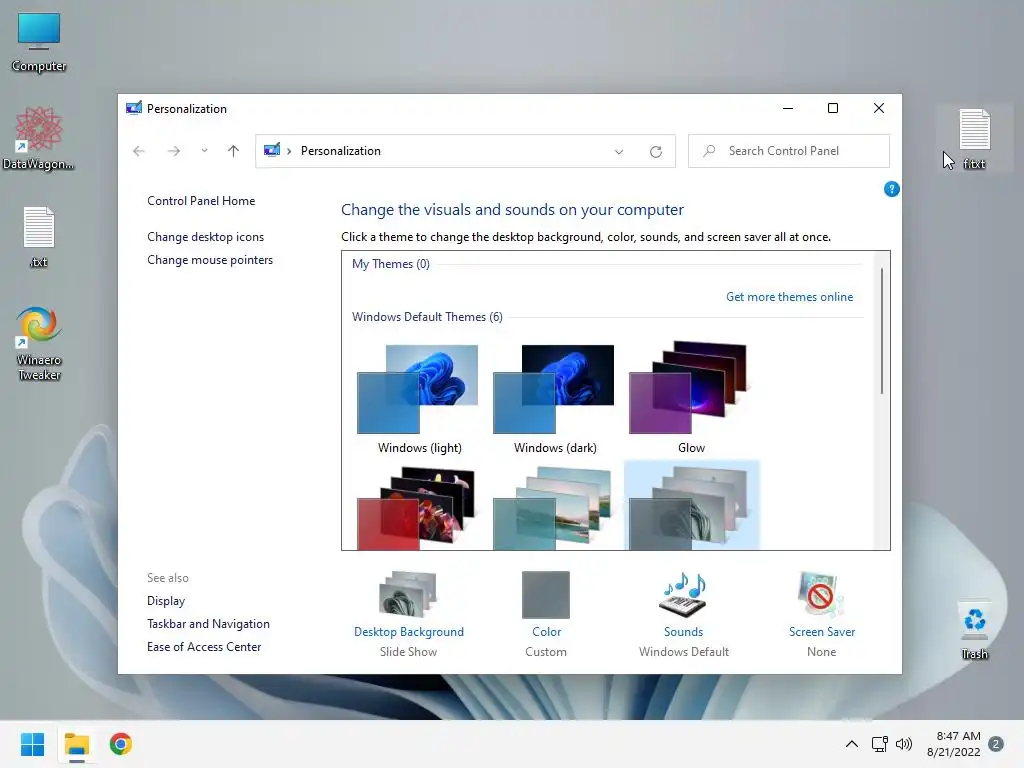Image resolution: width=1024 pixels, height=768 pixels.
Task: Expand address bar history dropdown
Action: (618, 152)
